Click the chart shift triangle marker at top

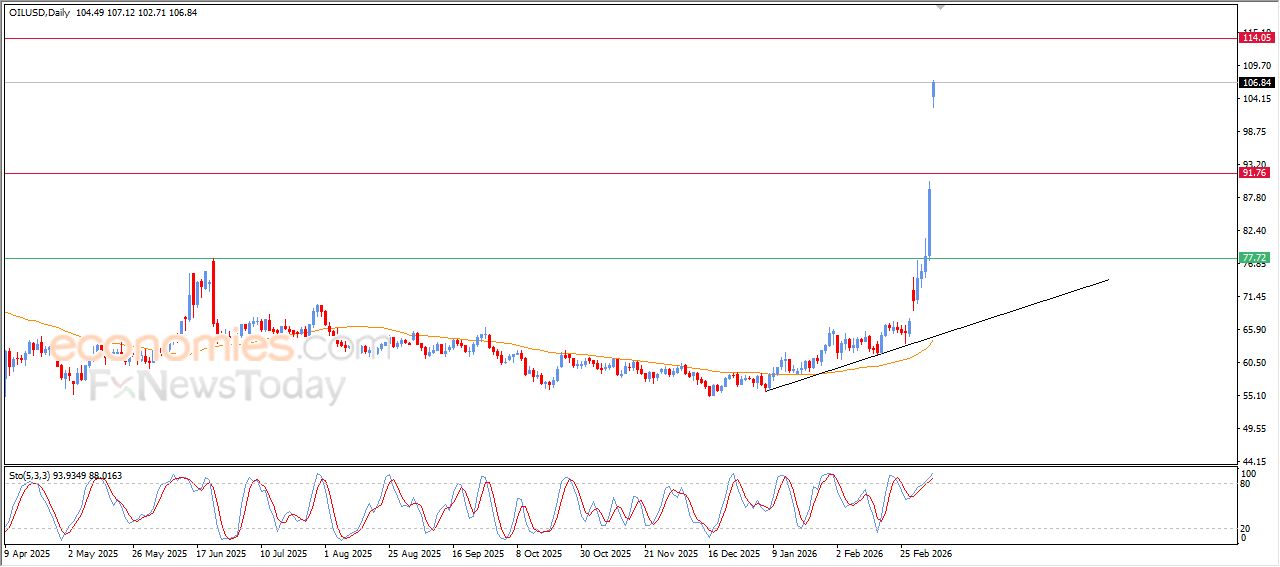tap(939, 7)
